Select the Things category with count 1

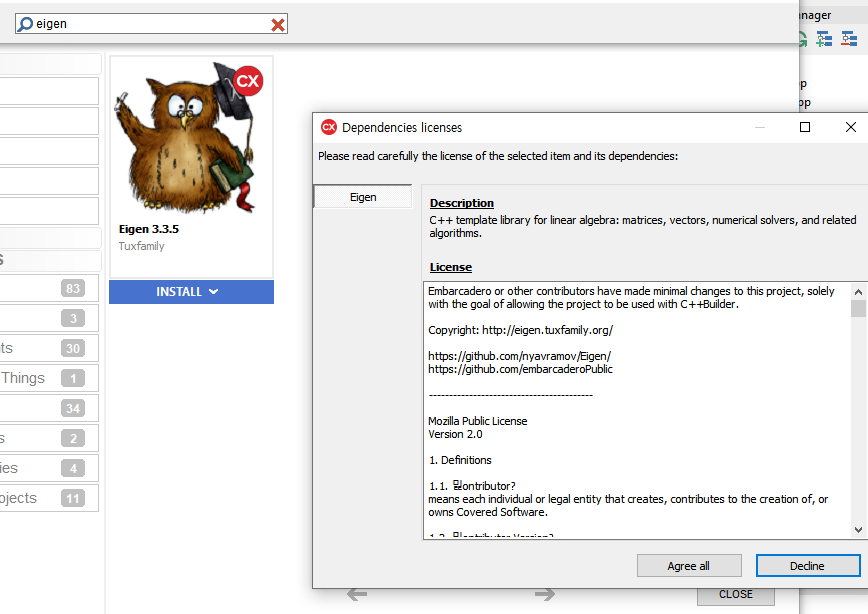point(49,378)
